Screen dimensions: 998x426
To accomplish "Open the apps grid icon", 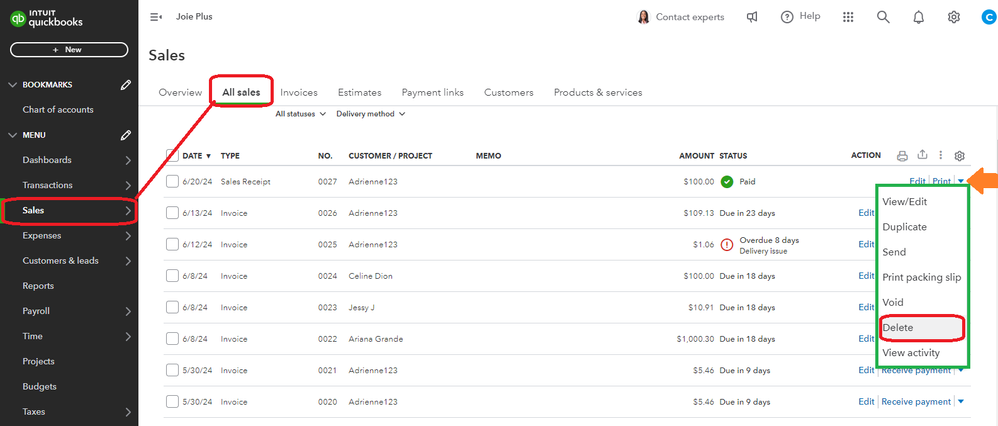I will [x=849, y=17].
